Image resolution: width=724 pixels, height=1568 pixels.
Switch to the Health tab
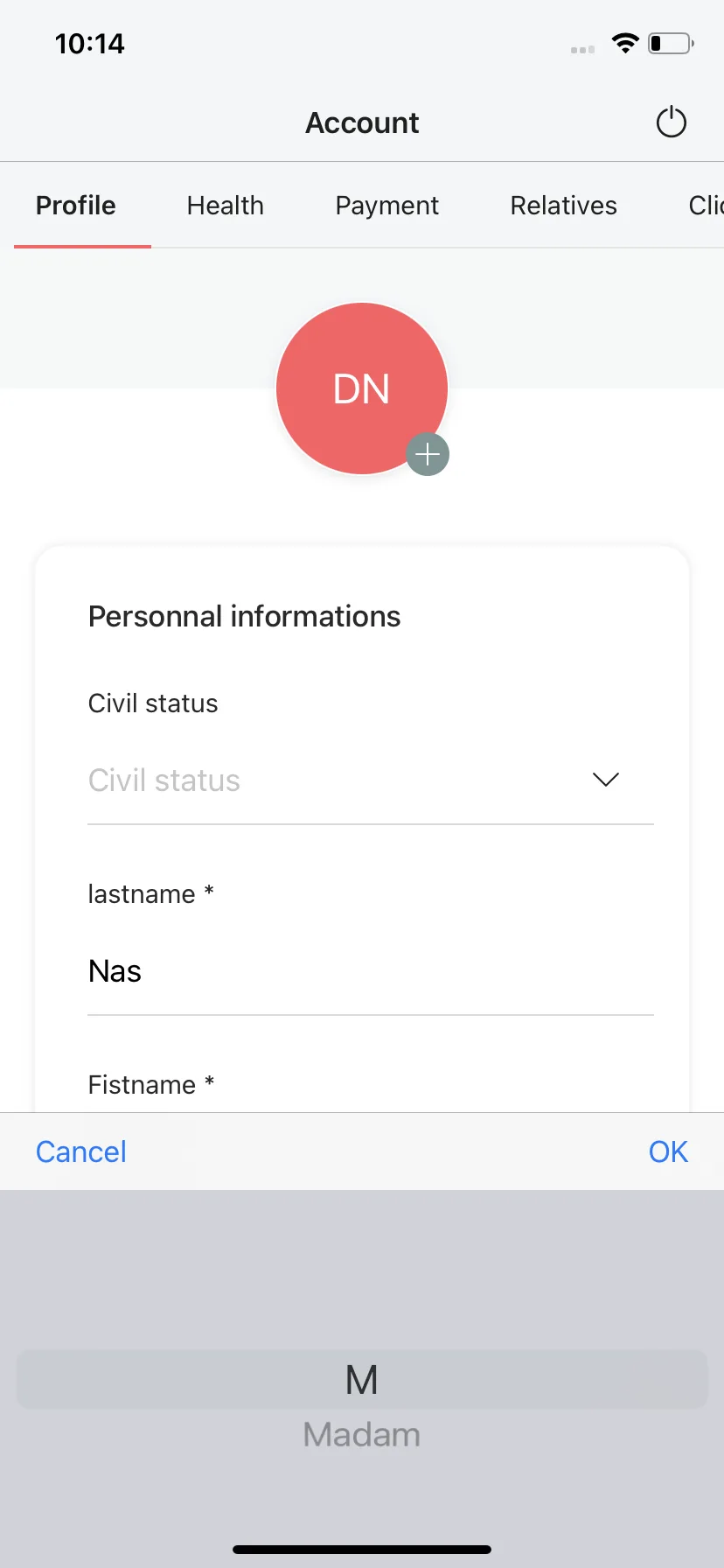[x=226, y=206]
